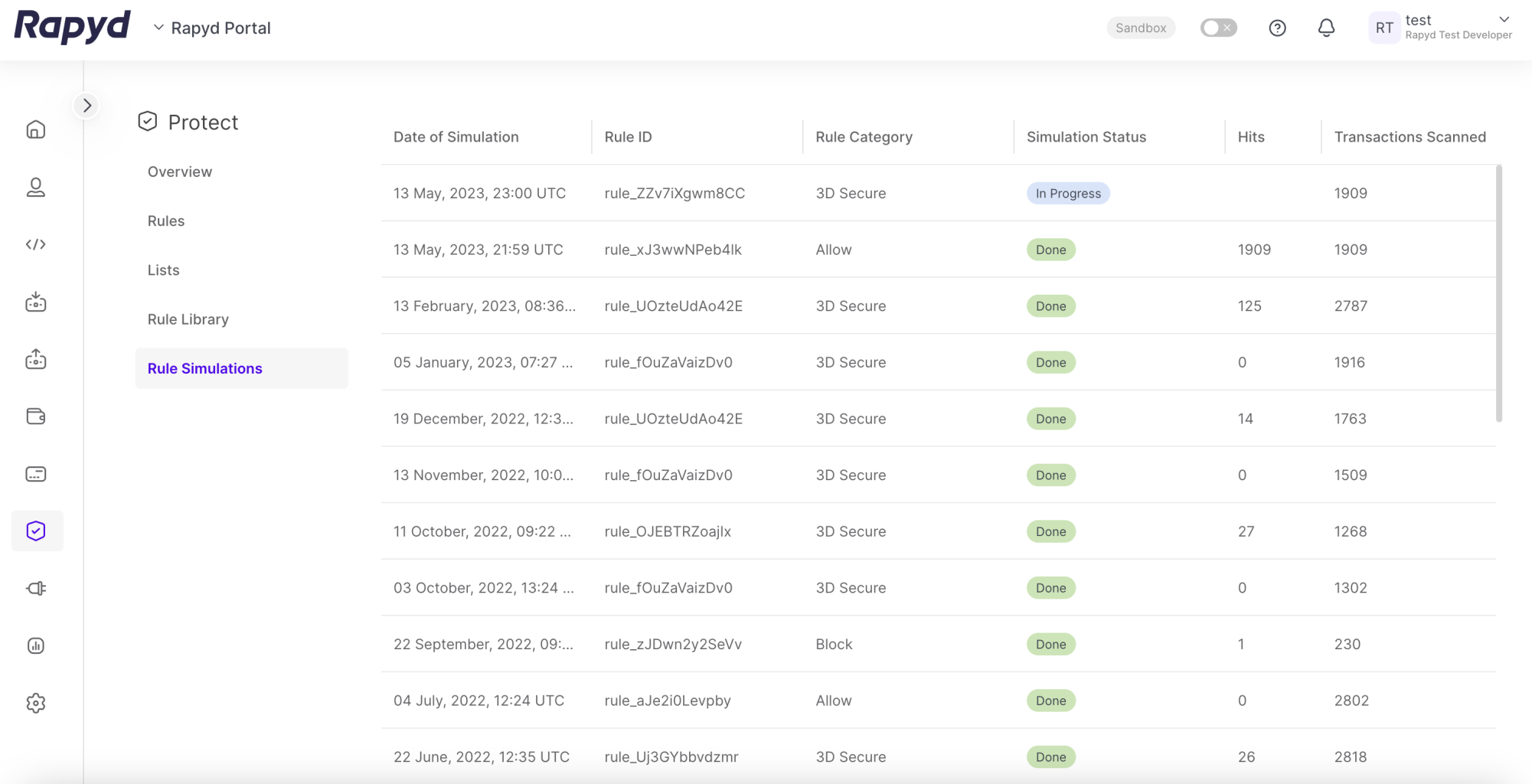The height and width of the screenshot is (784, 1532).
Task: Open the Developers code icon
Action: pyautogui.click(x=36, y=244)
